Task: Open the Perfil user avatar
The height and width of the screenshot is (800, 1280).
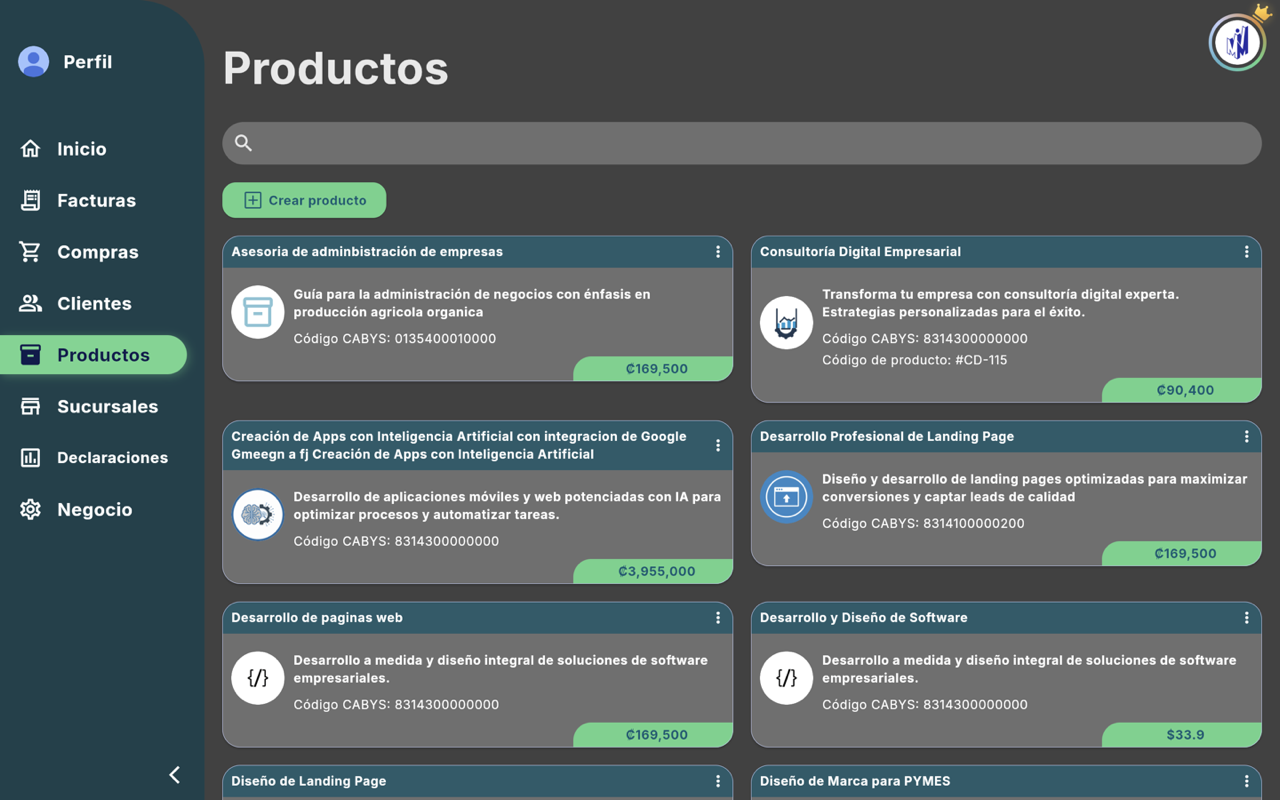Action: (x=33, y=62)
